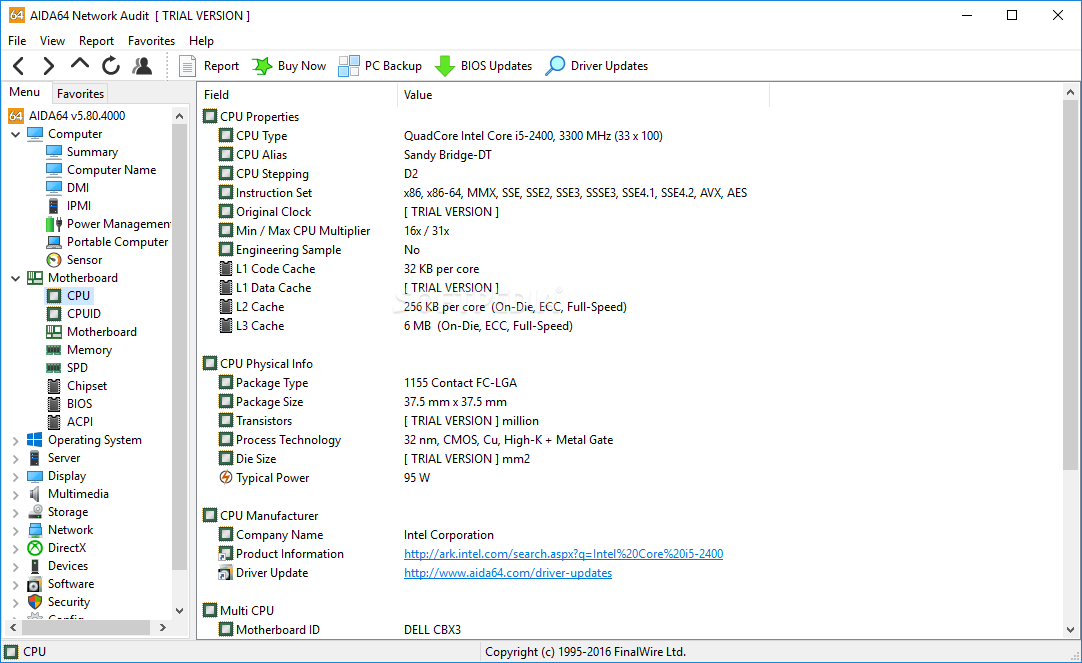This screenshot has height=663, width=1082.
Task: Open PC Backup from the toolbar
Action: click(380, 66)
